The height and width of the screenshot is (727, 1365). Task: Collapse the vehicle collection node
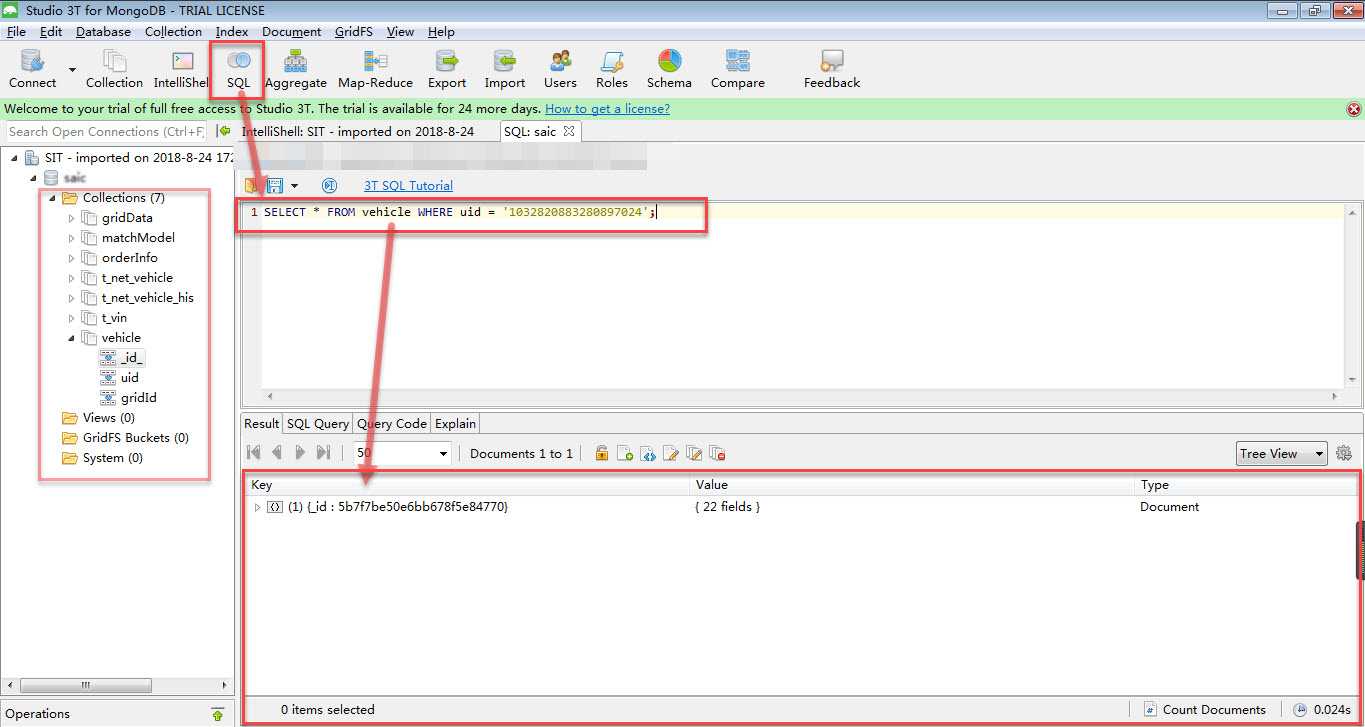coord(71,337)
